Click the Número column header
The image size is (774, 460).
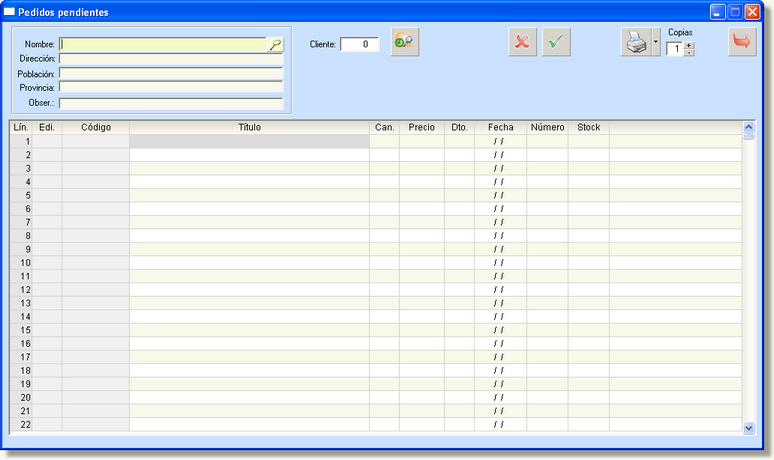click(x=547, y=127)
